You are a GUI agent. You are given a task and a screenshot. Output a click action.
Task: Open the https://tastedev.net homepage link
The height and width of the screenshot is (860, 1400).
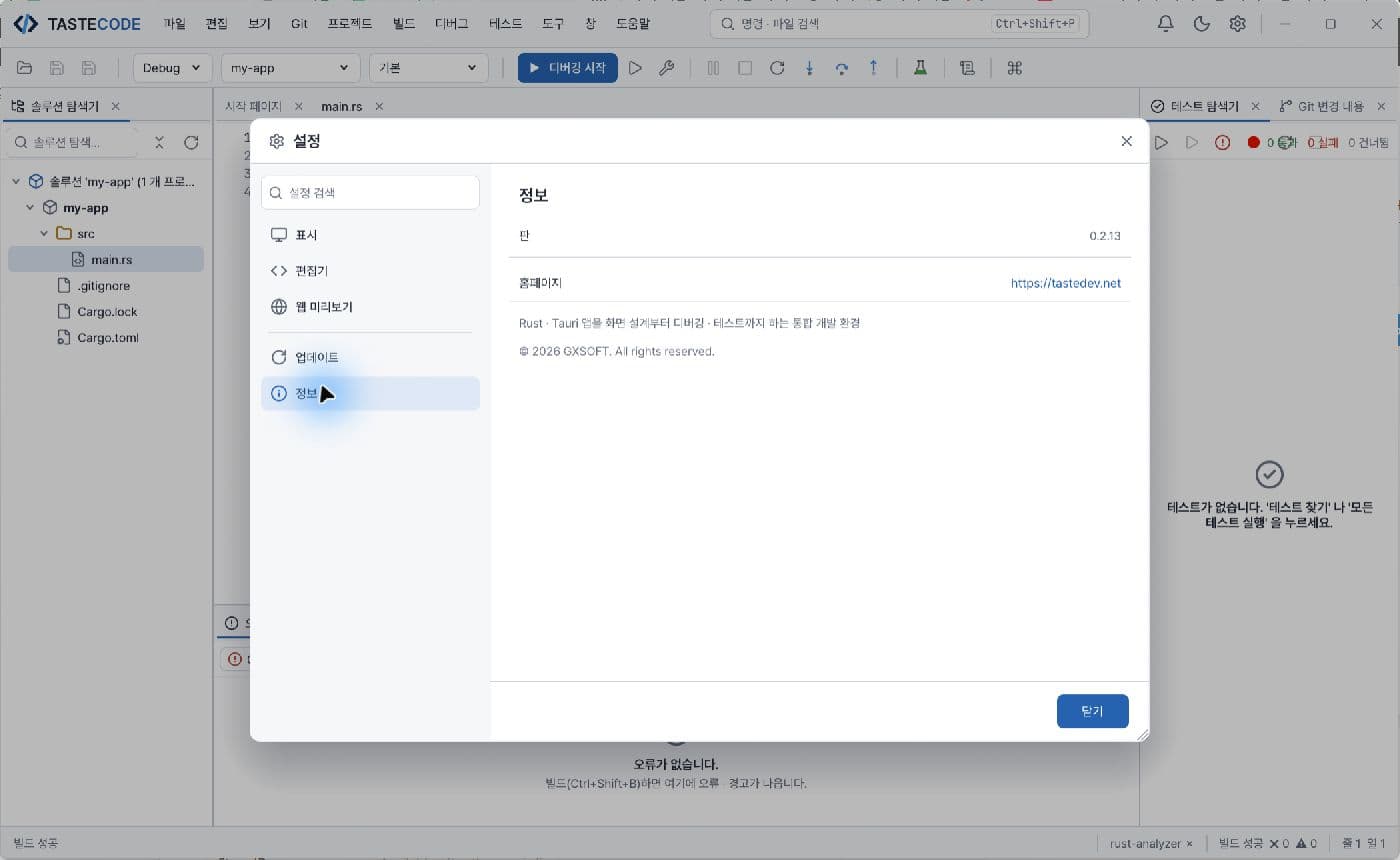(x=1066, y=283)
